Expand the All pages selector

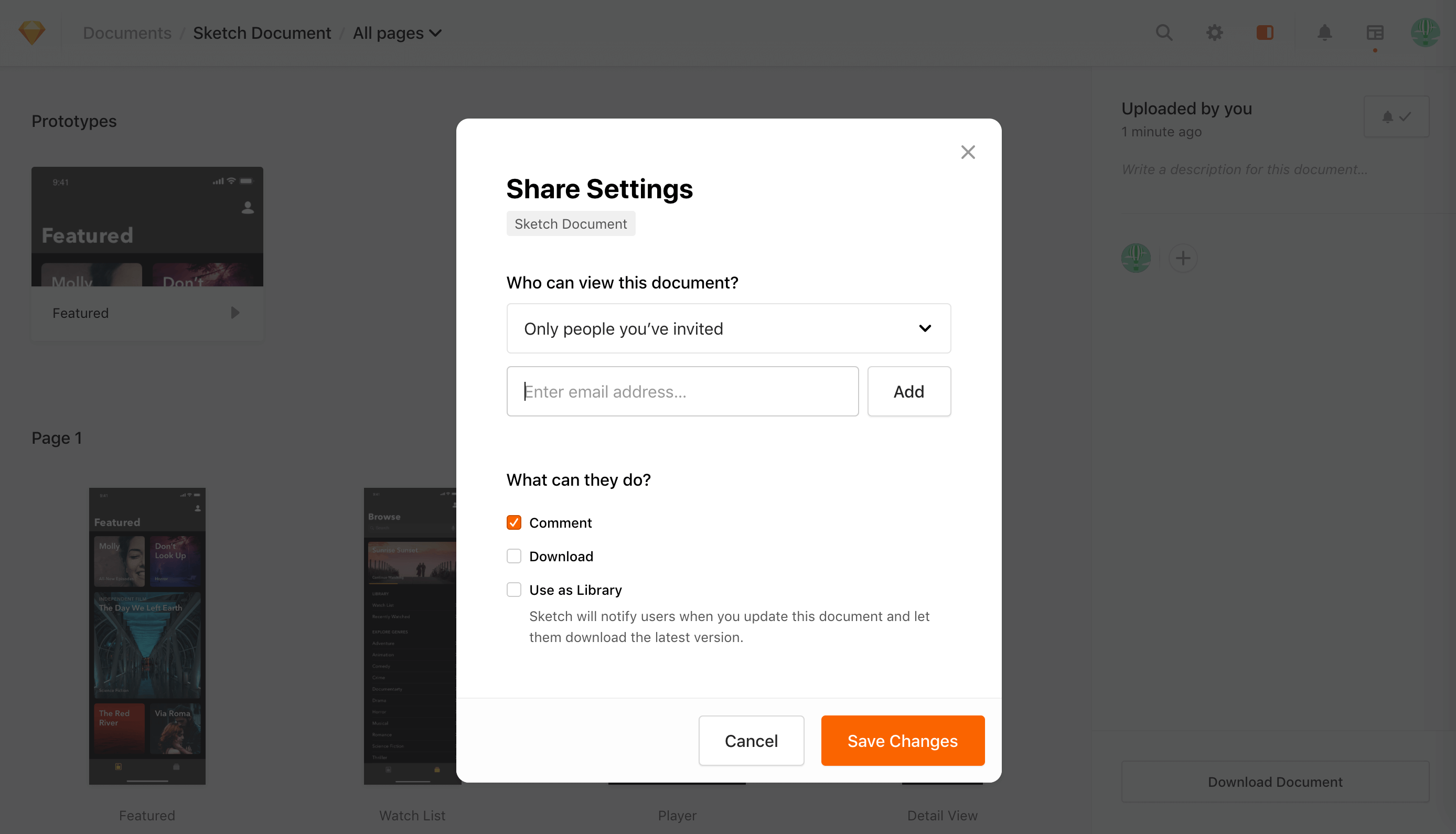pos(397,33)
